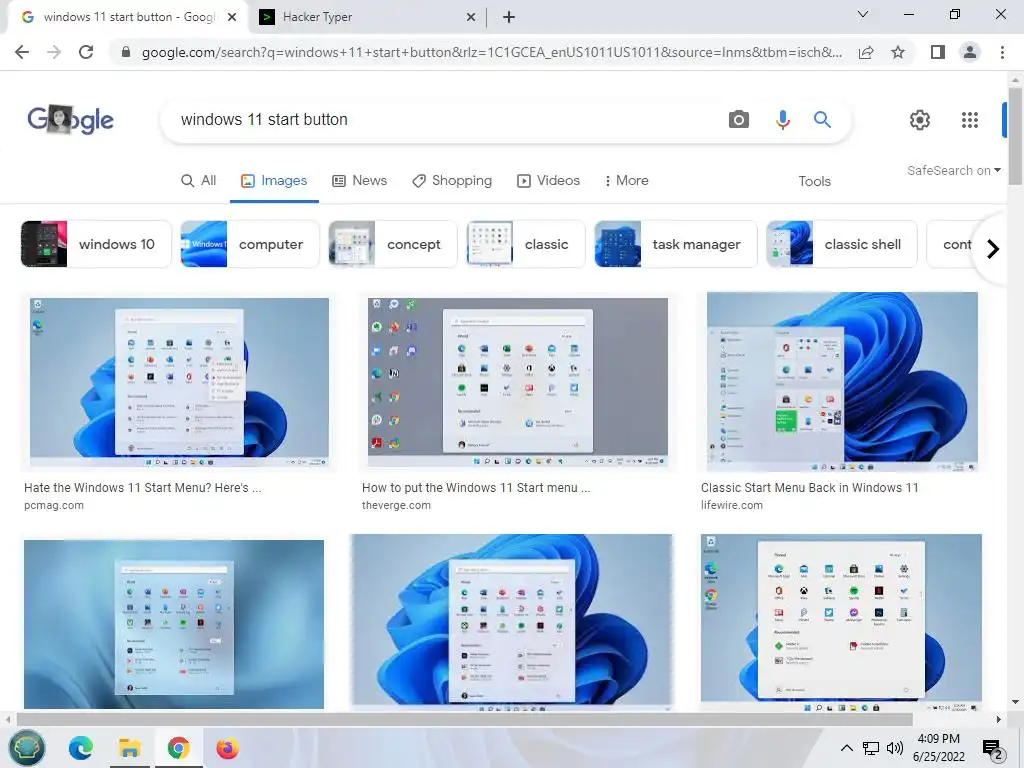Launch Firefox from the taskbar
Image resolution: width=1024 pixels, height=768 pixels.
227,748
